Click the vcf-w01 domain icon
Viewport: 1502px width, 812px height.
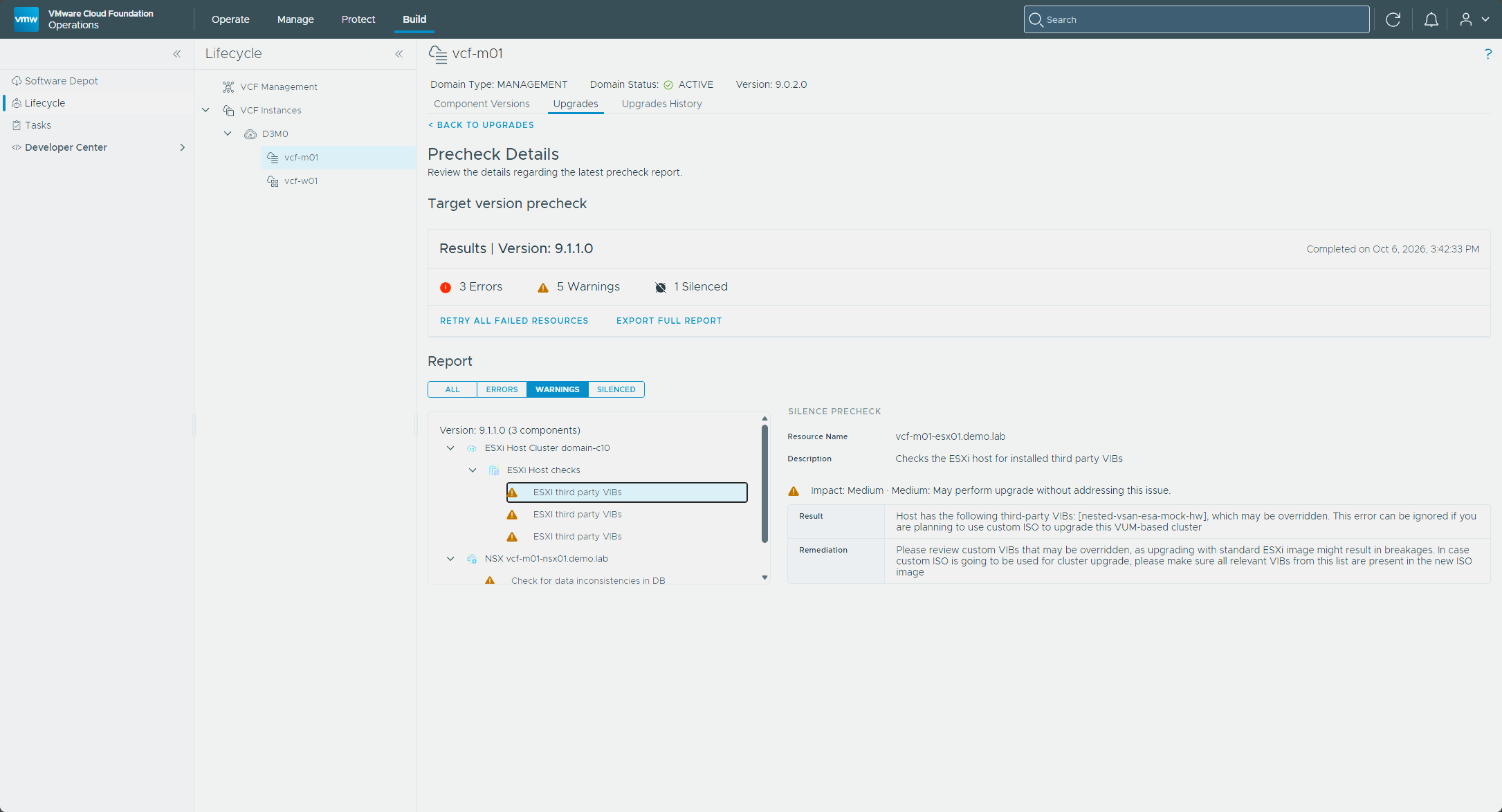273,181
